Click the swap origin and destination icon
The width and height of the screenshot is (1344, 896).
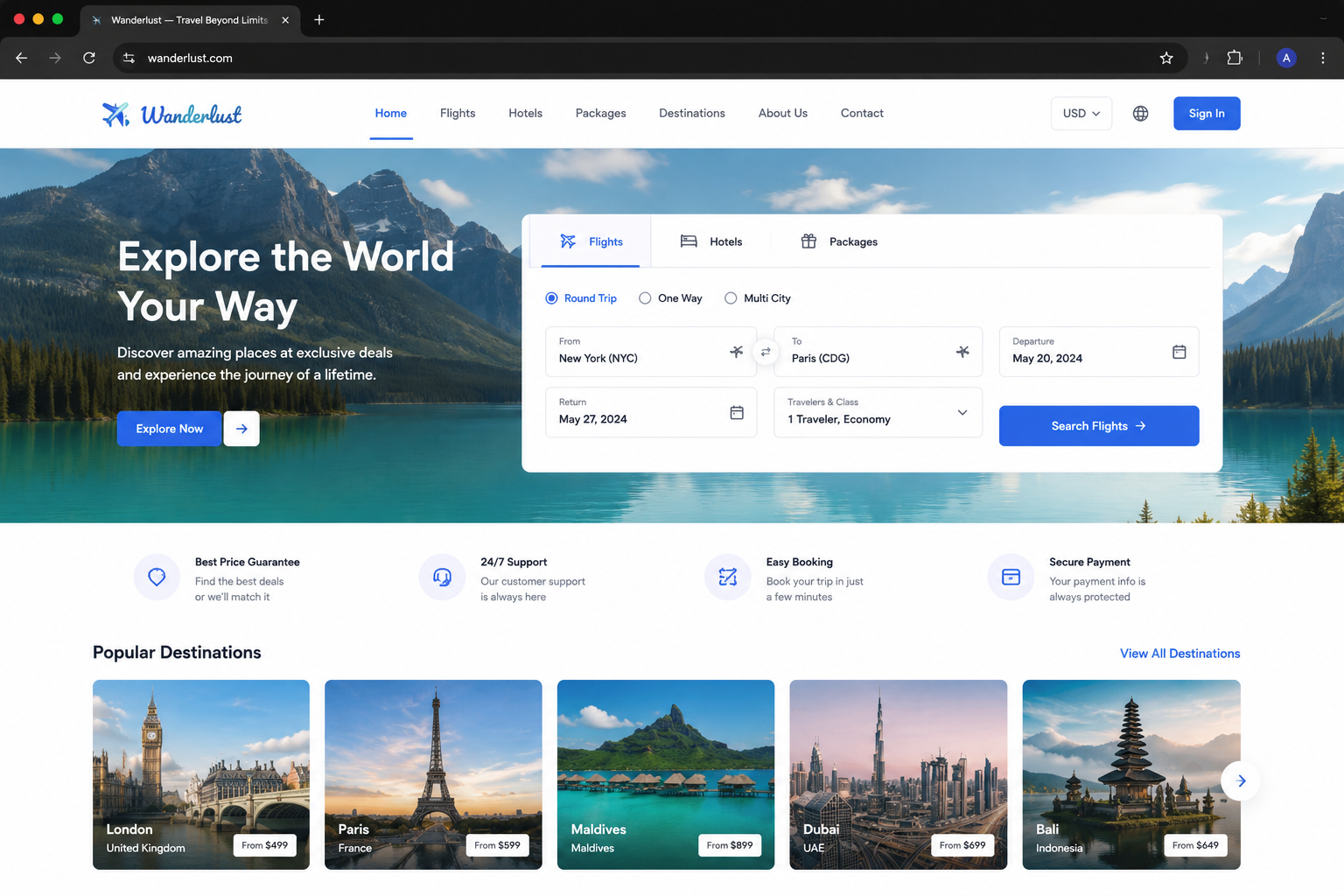[766, 352]
